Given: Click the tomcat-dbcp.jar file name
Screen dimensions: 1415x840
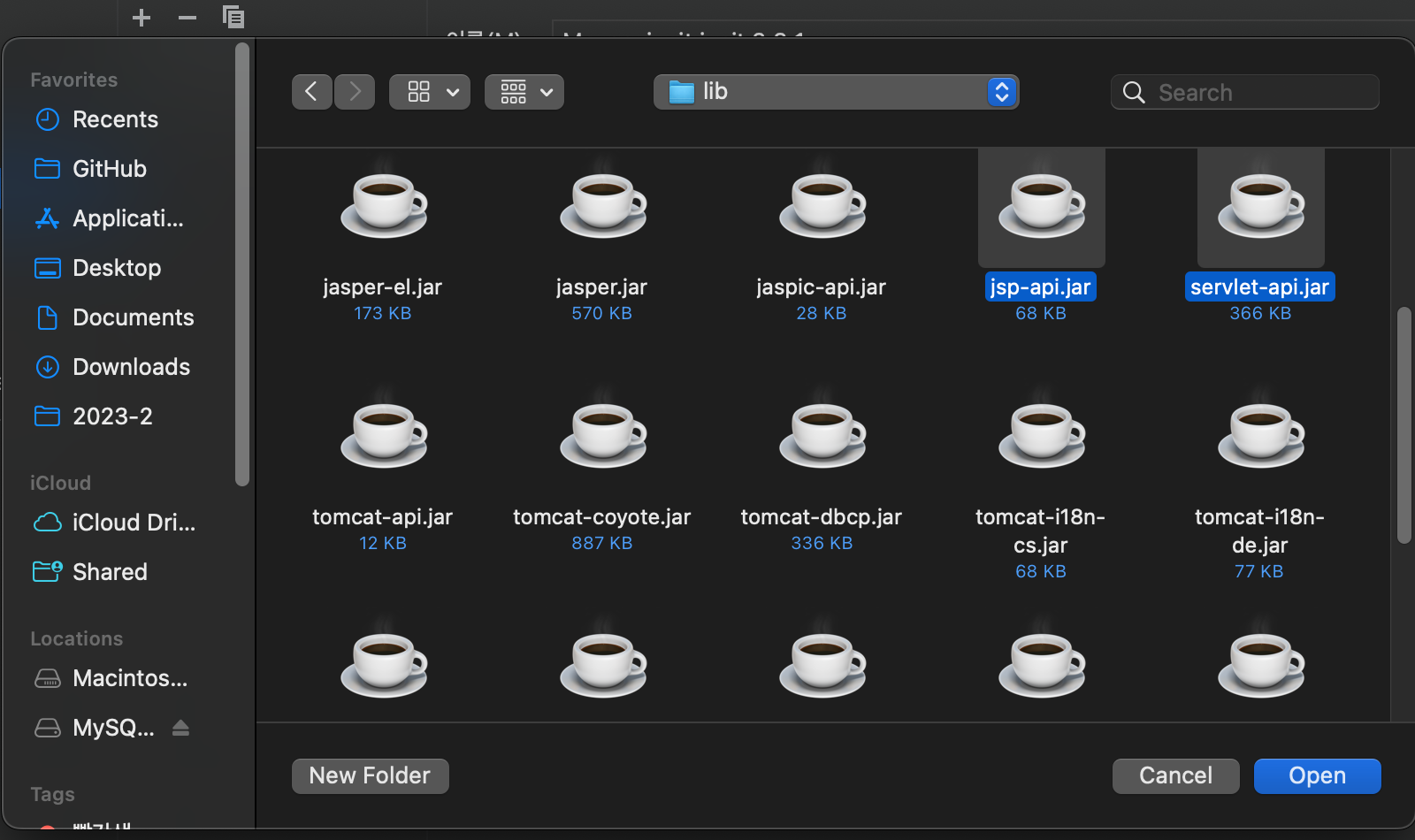Looking at the screenshot, I should coord(822,517).
